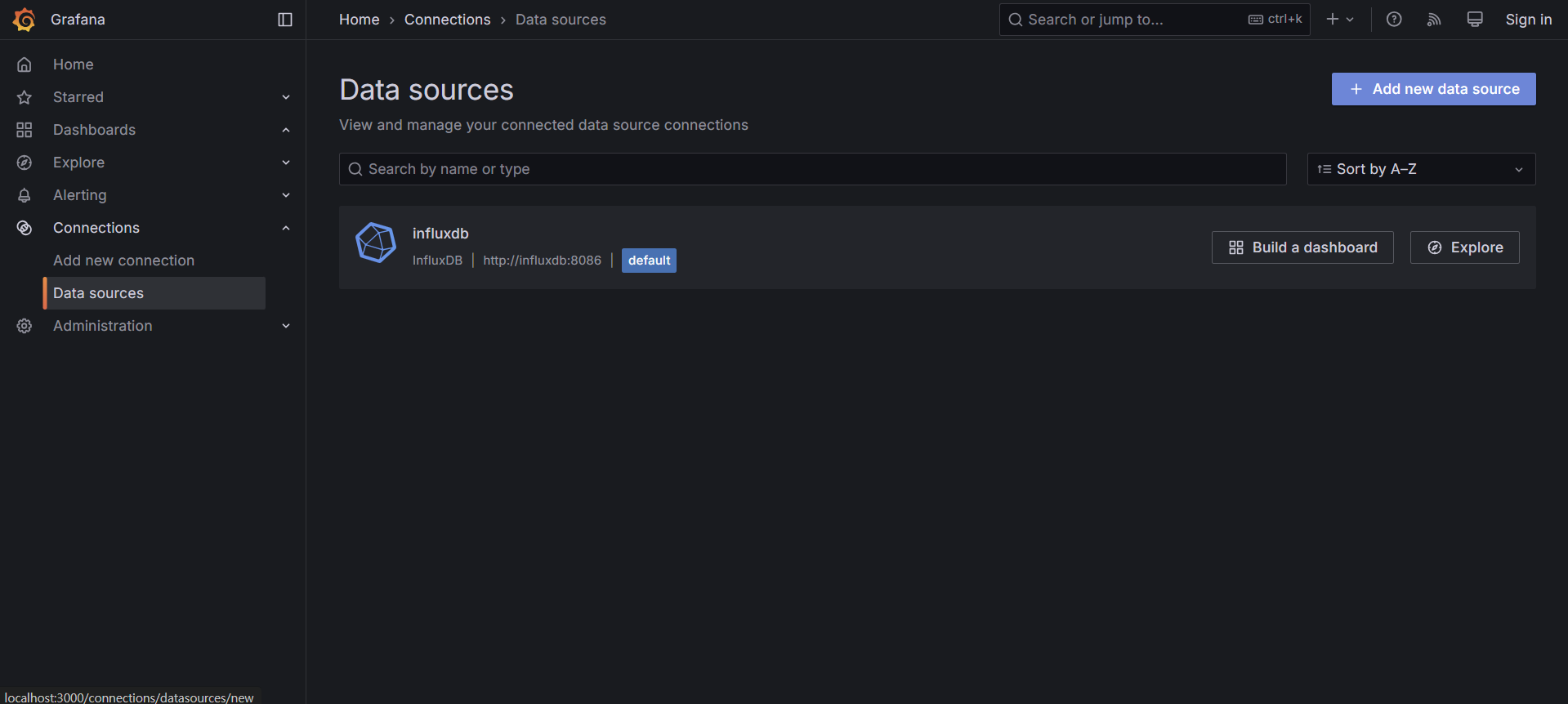
Task: Click the Administration gear icon
Action: pos(25,326)
